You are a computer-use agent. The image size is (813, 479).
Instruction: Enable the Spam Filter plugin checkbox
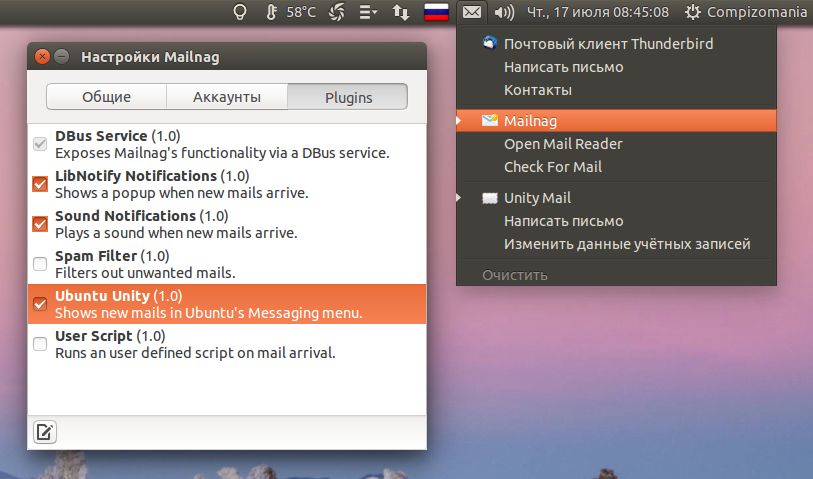click(x=40, y=263)
